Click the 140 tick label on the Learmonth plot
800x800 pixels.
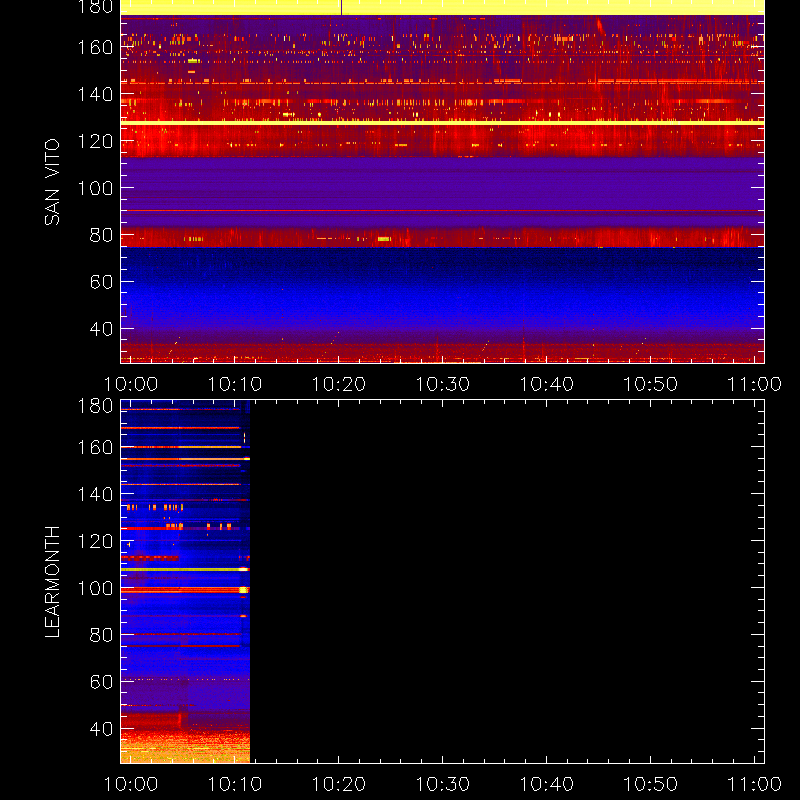(95, 494)
